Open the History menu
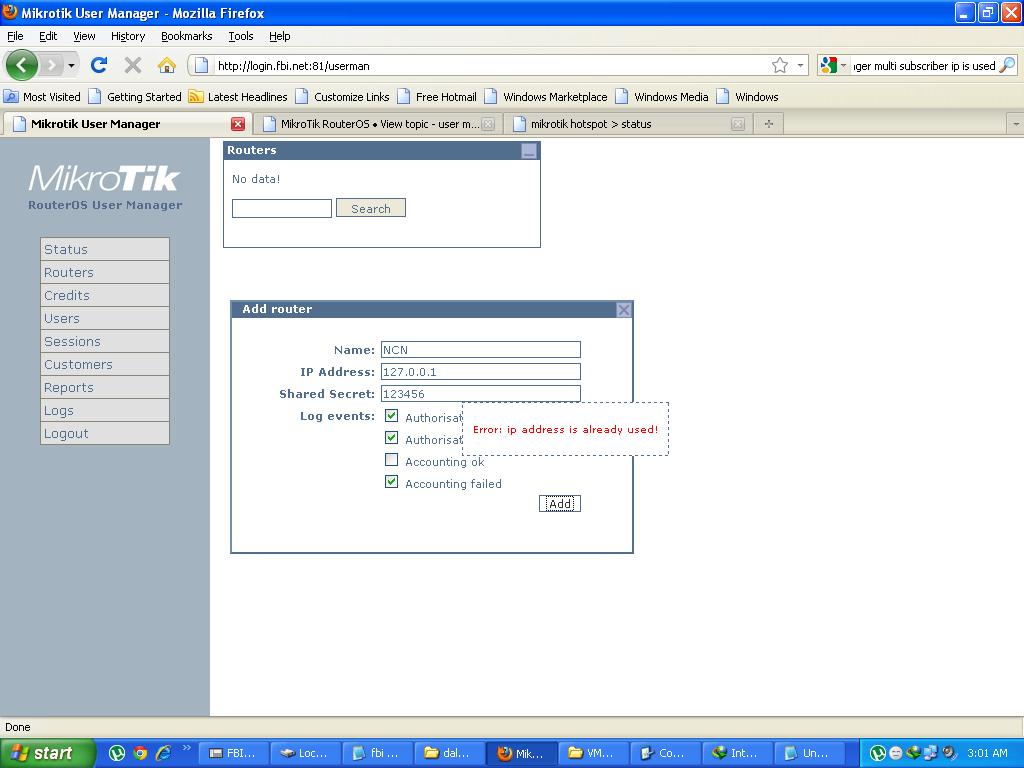The width and height of the screenshot is (1024, 768). [127, 36]
